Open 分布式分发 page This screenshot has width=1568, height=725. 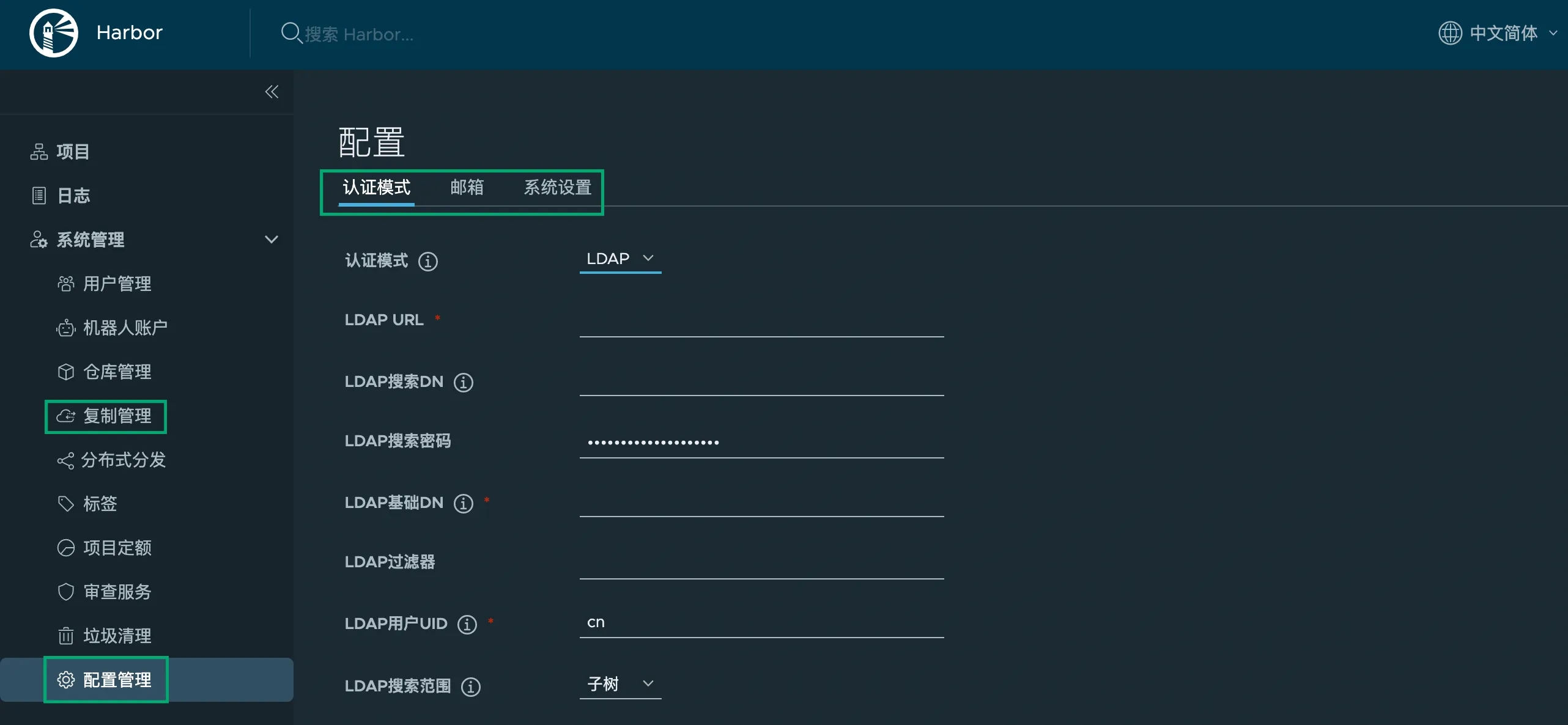point(124,460)
